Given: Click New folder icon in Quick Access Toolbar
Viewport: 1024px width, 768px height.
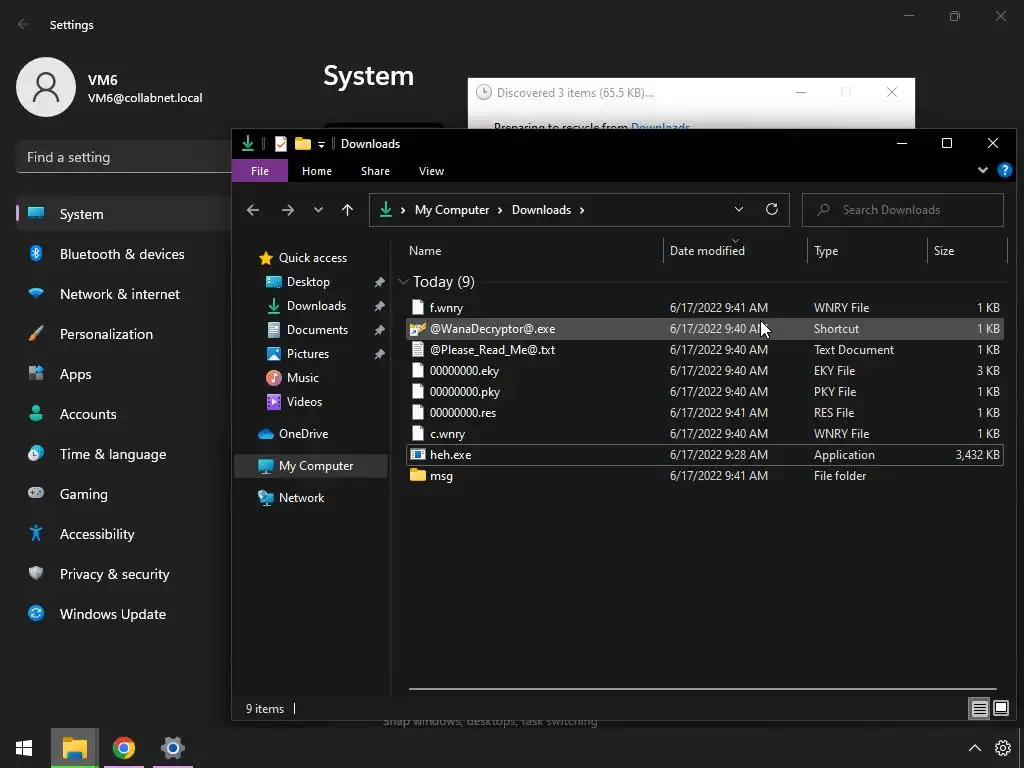Looking at the screenshot, I should (x=302, y=144).
